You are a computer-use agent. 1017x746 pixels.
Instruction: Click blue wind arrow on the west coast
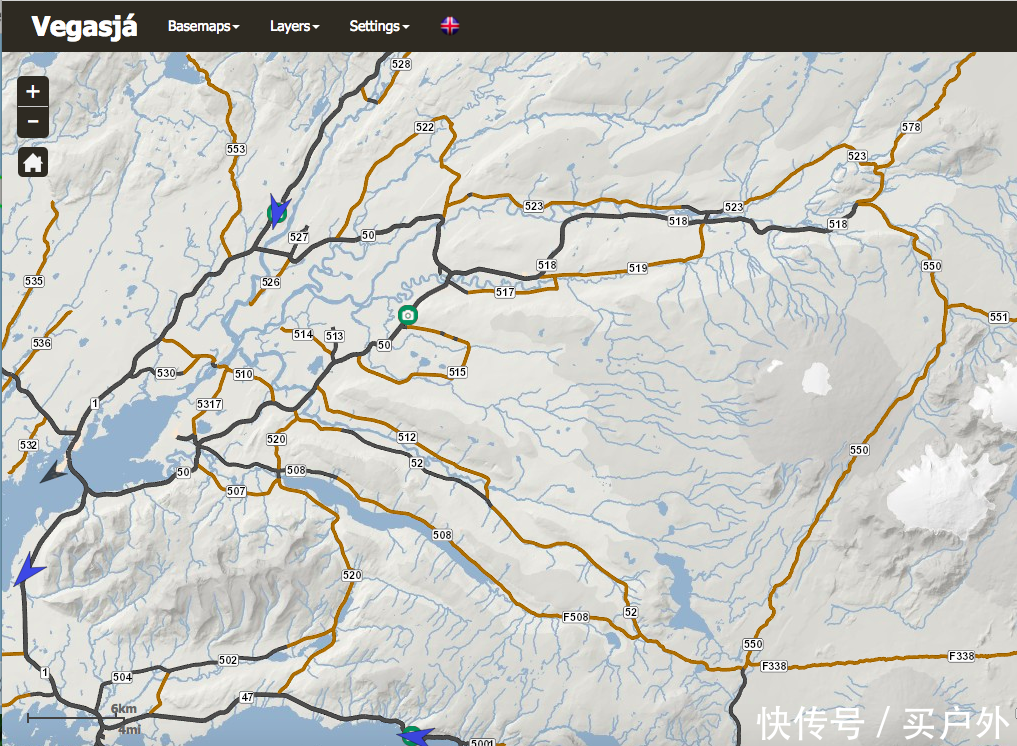click(x=29, y=570)
